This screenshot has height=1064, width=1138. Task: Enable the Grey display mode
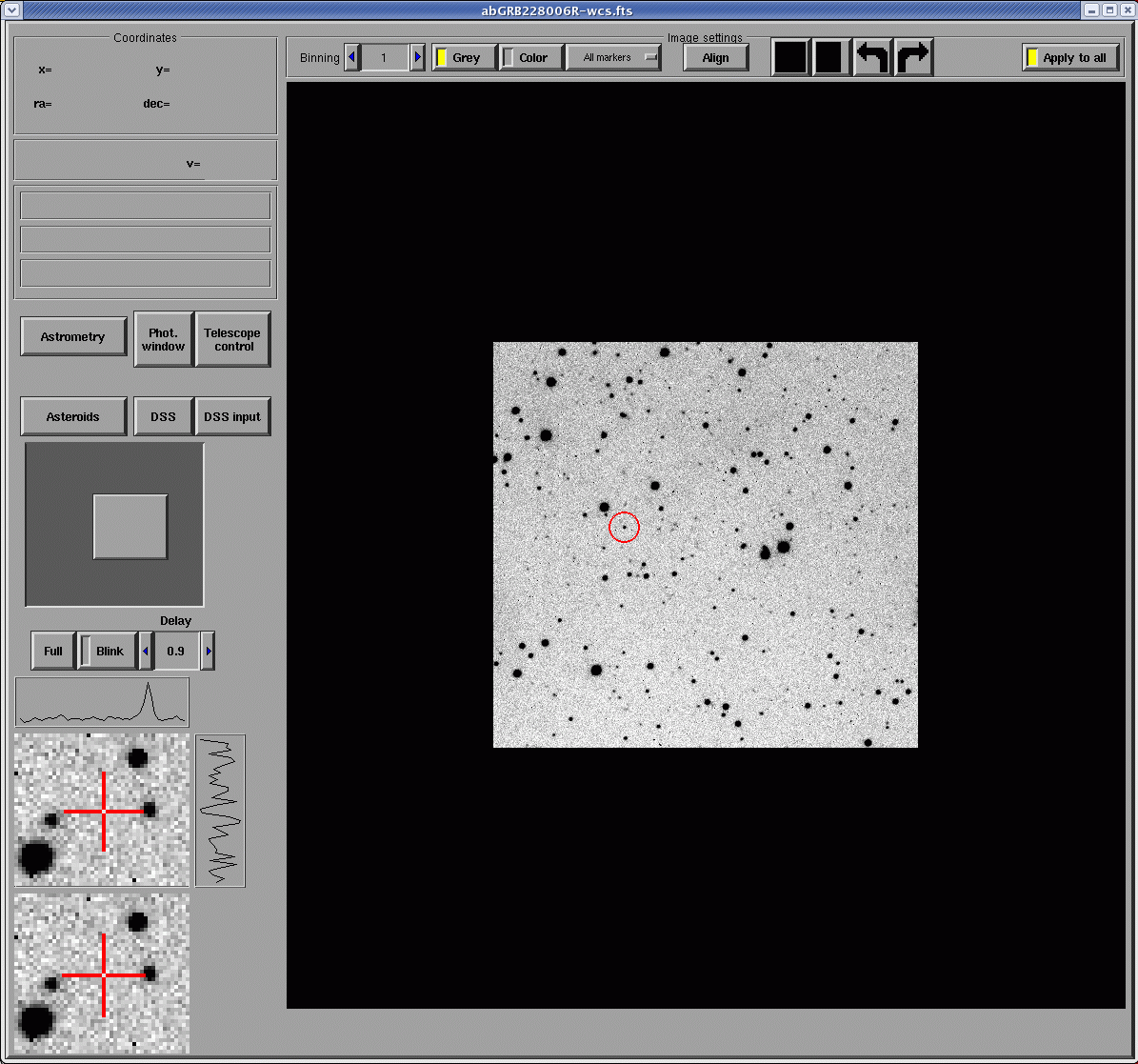(x=465, y=57)
